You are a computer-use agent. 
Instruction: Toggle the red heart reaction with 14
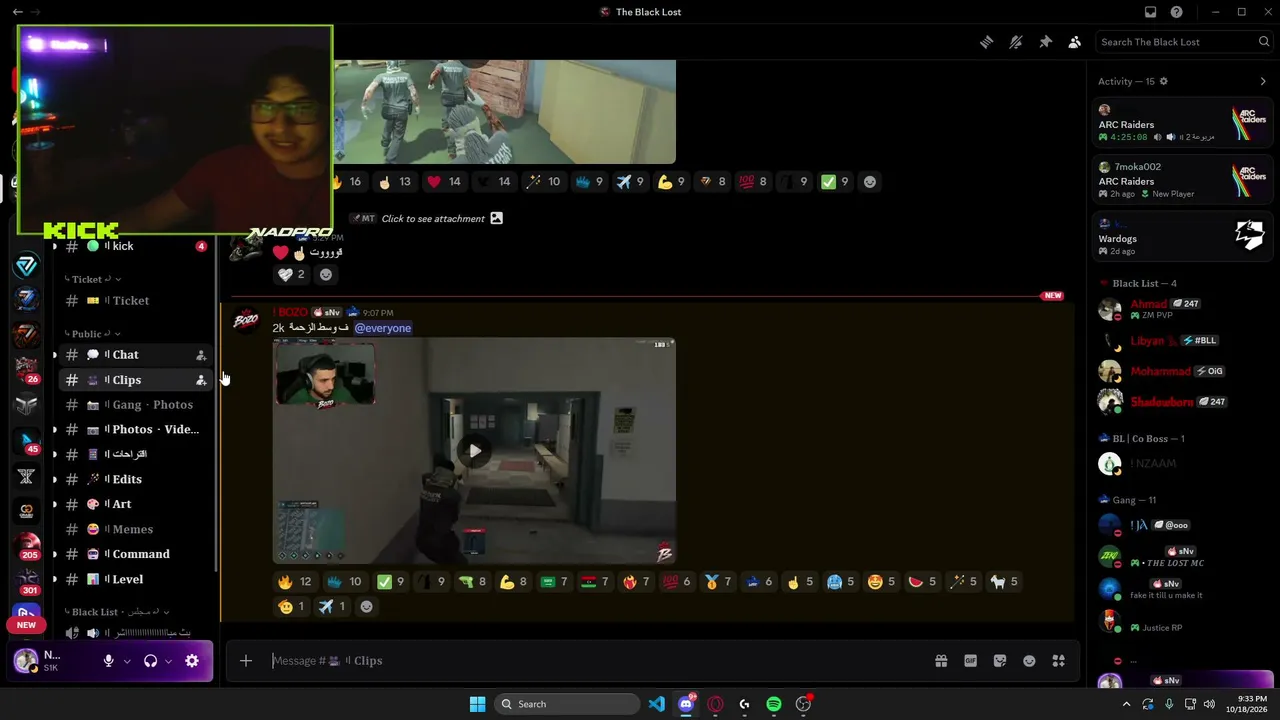444,182
